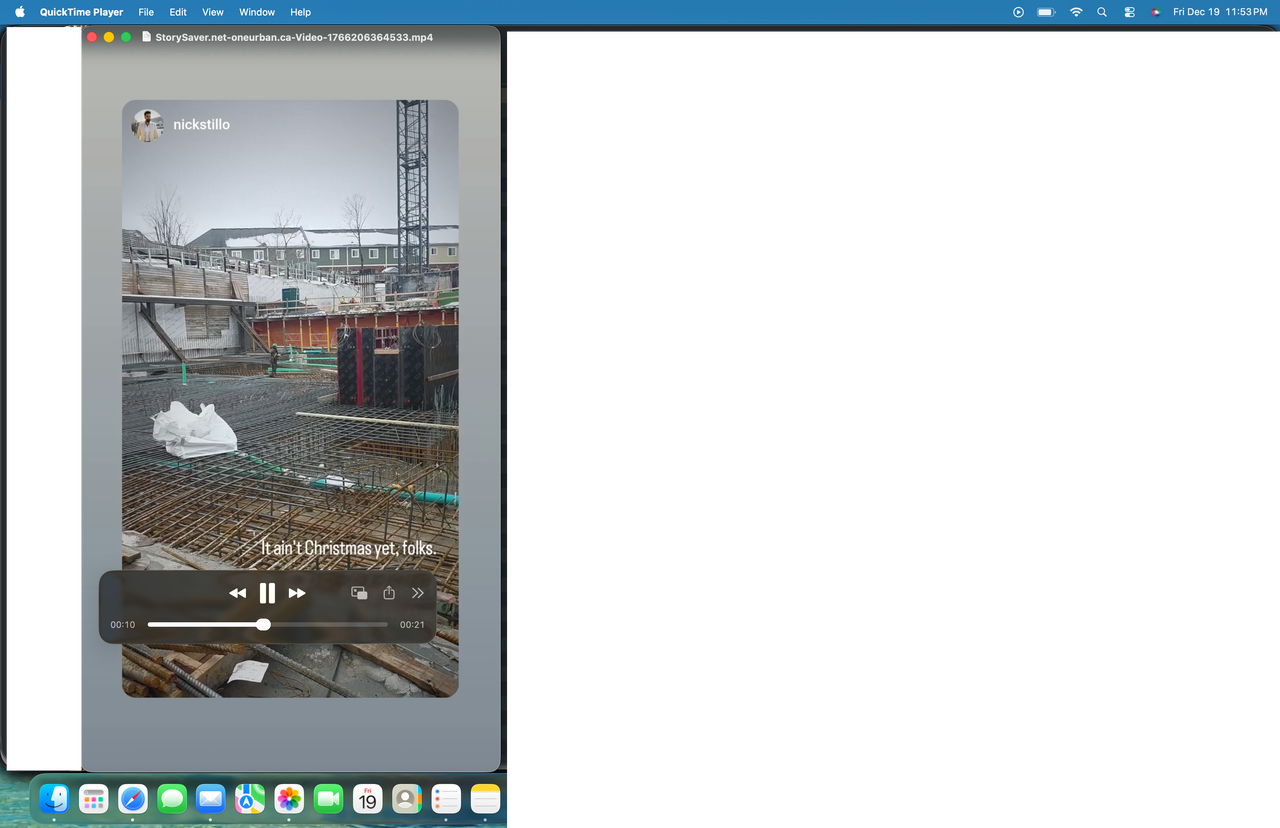Image resolution: width=1280 pixels, height=828 pixels.
Task: Open FaceTime from the Dock
Action: pos(328,798)
